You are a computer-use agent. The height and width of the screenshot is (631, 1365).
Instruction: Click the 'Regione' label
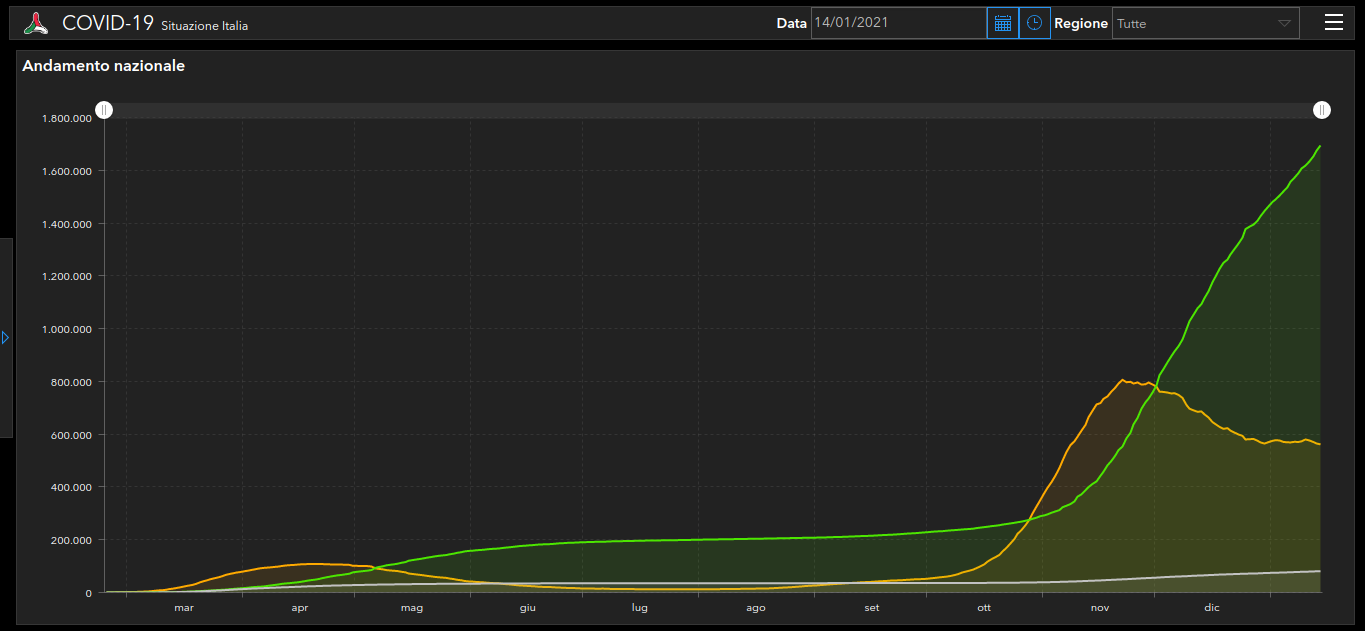tap(1081, 23)
